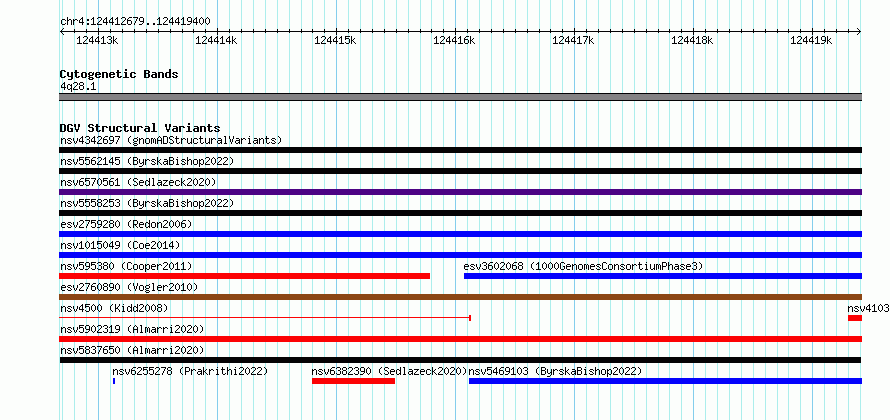
Task: Select the DGV Structural Variants track title
Action: point(140,128)
